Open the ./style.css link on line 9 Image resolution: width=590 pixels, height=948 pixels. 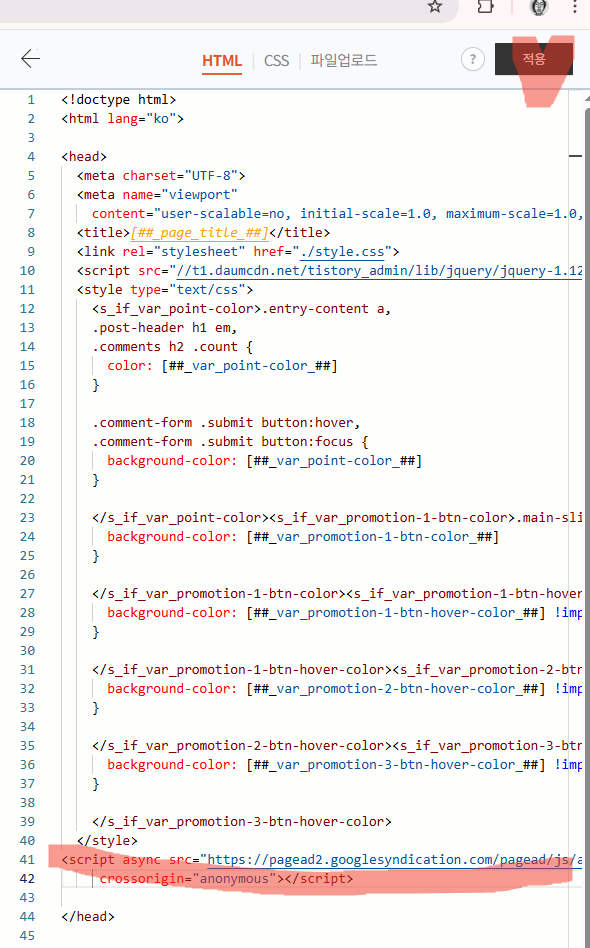pos(342,252)
